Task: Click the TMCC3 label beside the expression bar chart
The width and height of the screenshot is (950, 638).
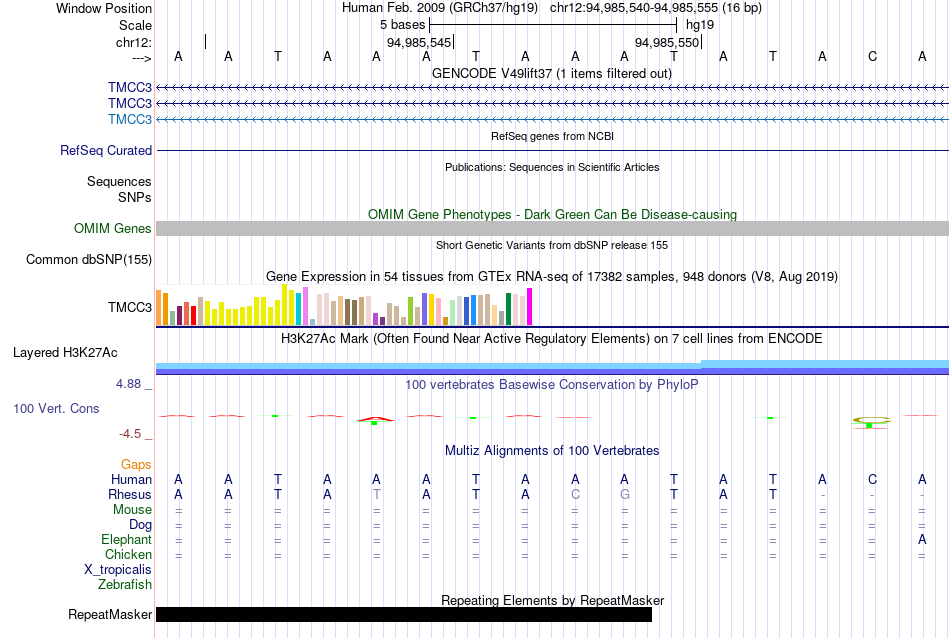Action: click(x=130, y=307)
